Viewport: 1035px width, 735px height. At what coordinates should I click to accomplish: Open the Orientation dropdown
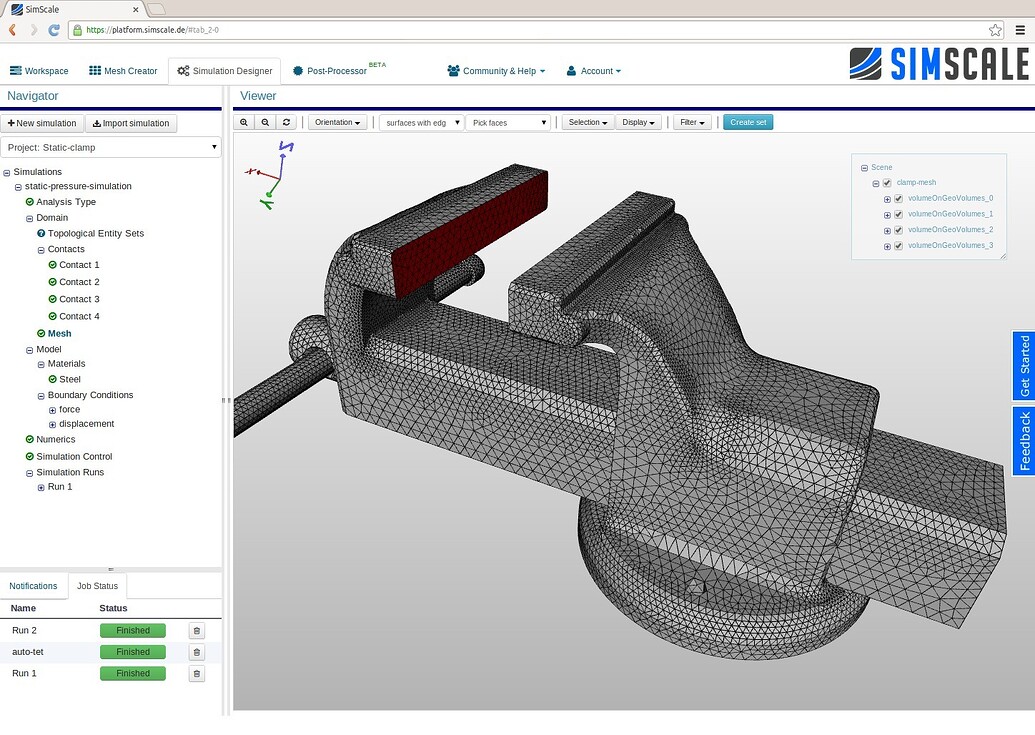click(x=337, y=121)
